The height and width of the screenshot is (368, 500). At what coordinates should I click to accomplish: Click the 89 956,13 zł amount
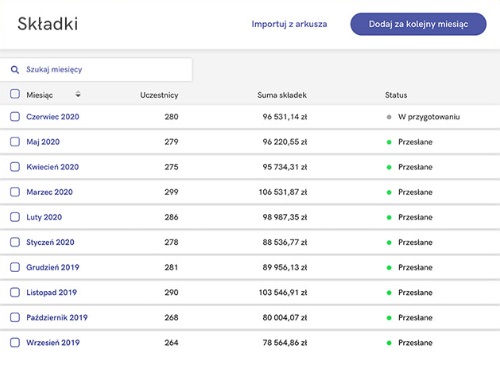pyautogui.click(x=285, y=267)
